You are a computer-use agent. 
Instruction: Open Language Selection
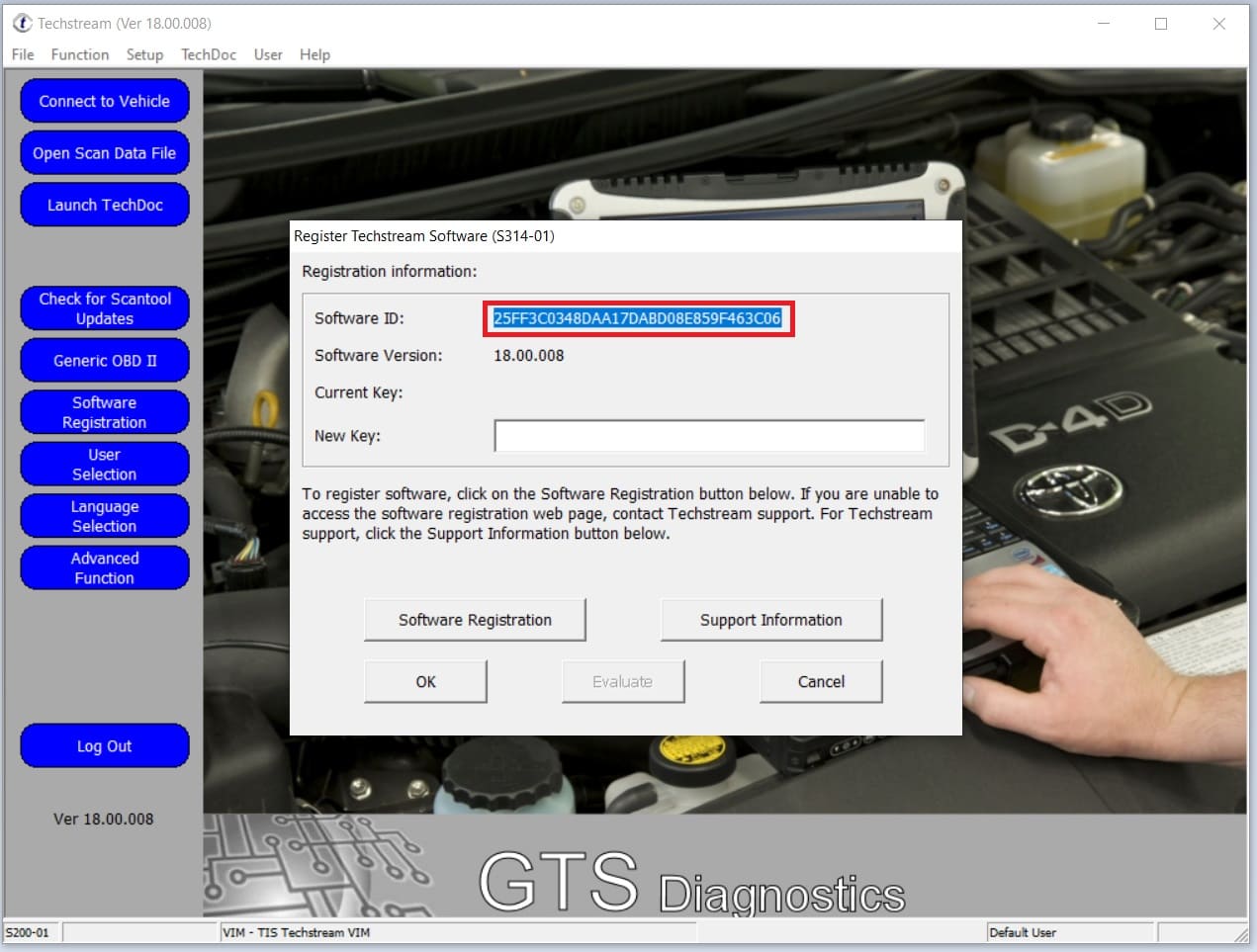[105, 516]
